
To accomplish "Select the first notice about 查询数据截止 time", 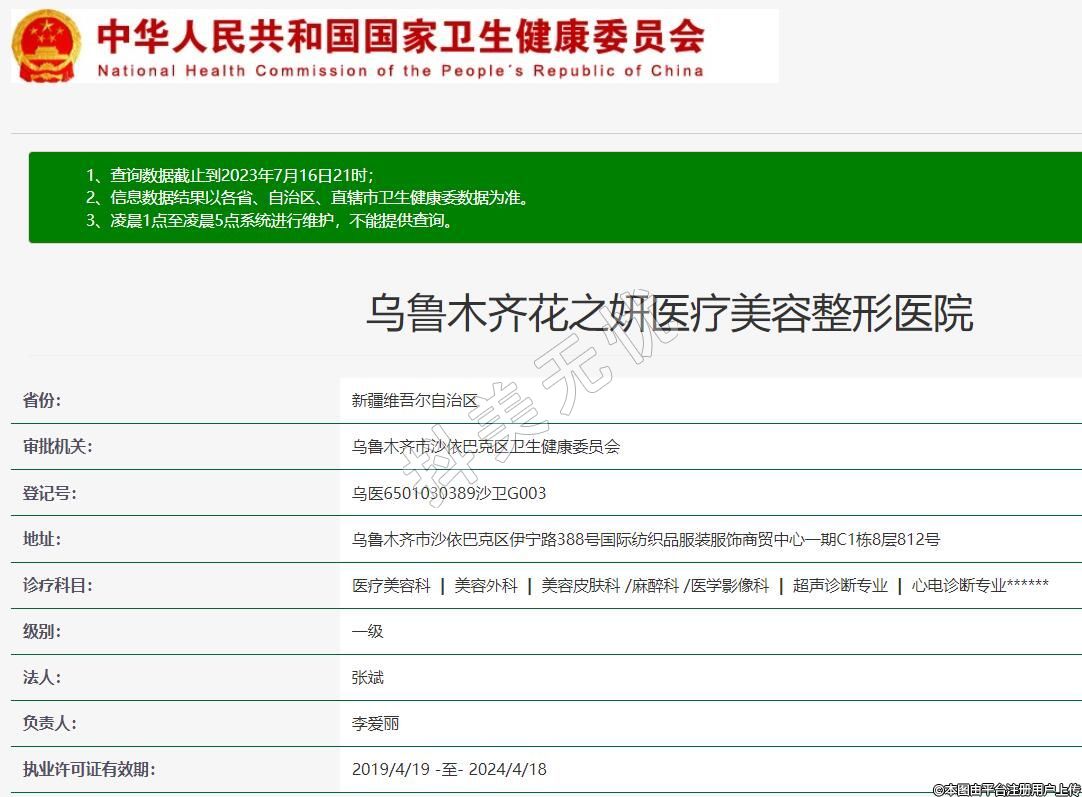I will tap(229, 175).
